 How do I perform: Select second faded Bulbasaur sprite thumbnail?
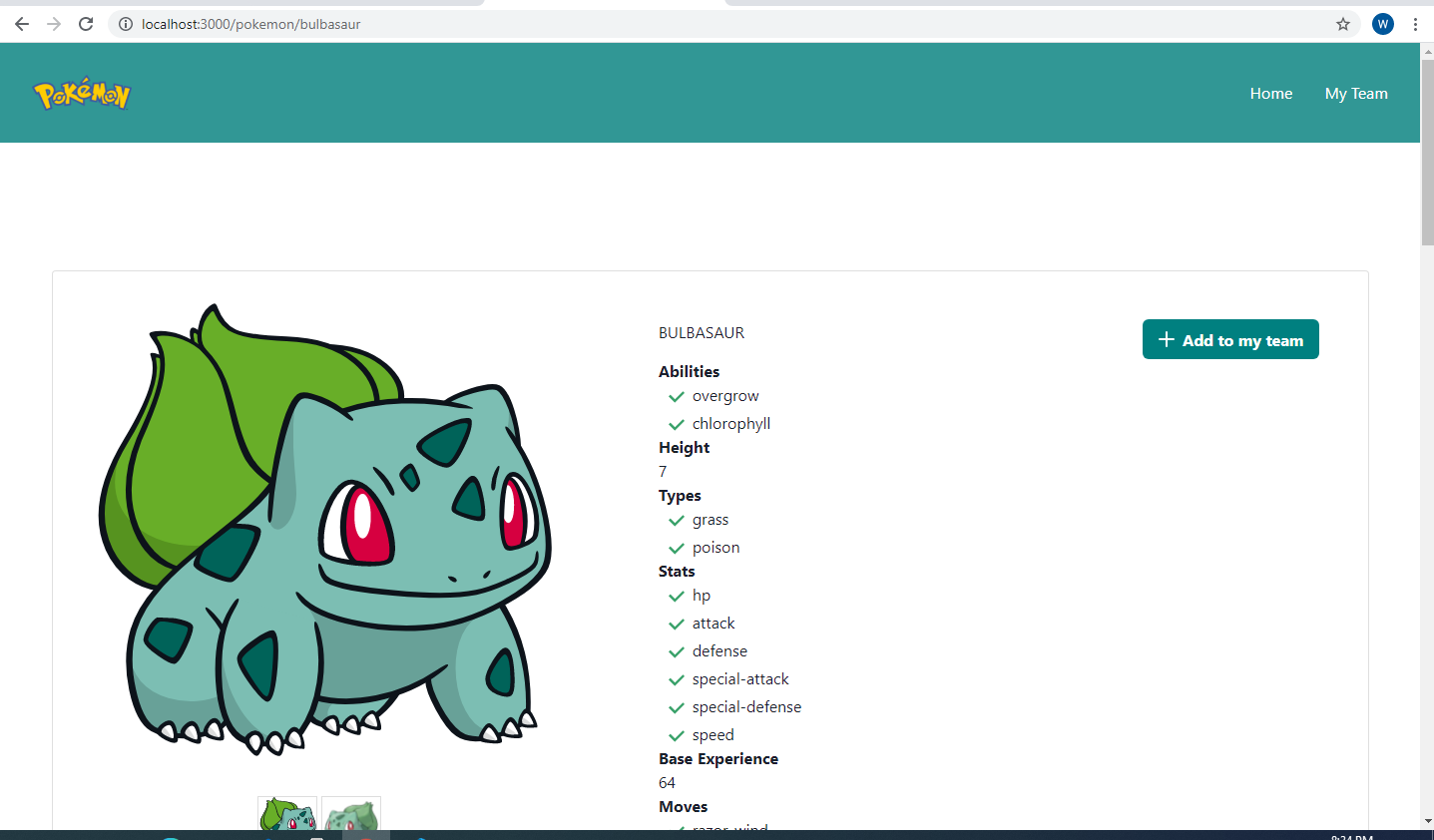pos(351,813)
